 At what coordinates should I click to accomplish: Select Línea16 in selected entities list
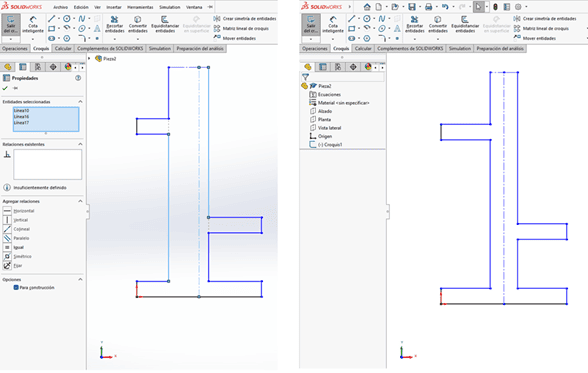[21, 117]
